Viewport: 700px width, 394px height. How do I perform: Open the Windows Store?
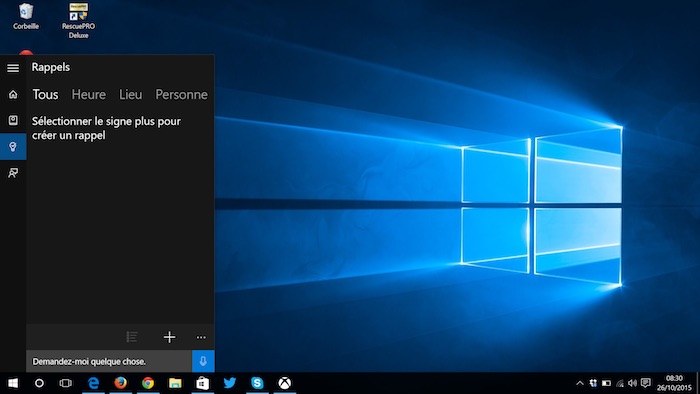pos(202,383)
